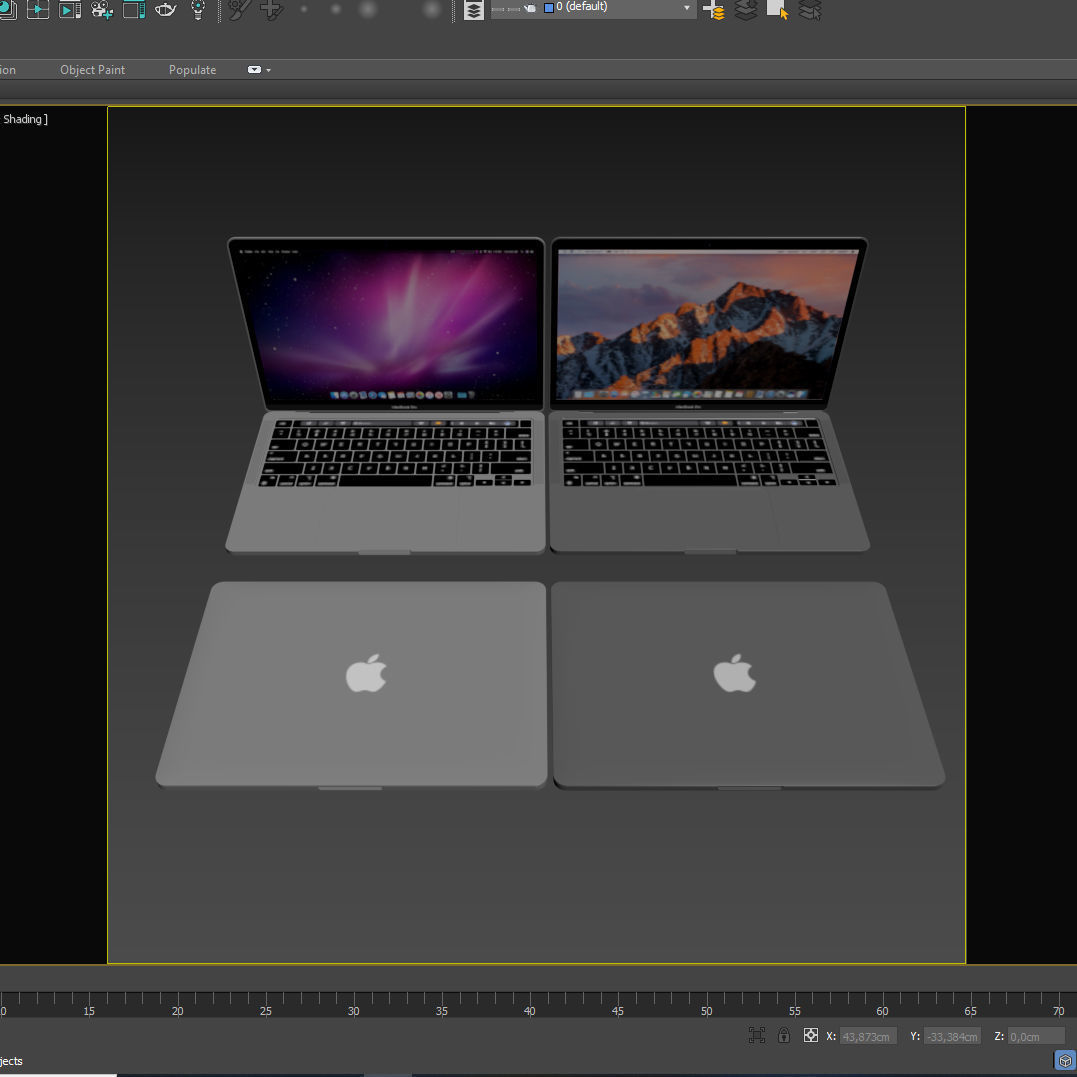Open the viewport Shading label menu
1077x1077 pixels.
(23, 119)
